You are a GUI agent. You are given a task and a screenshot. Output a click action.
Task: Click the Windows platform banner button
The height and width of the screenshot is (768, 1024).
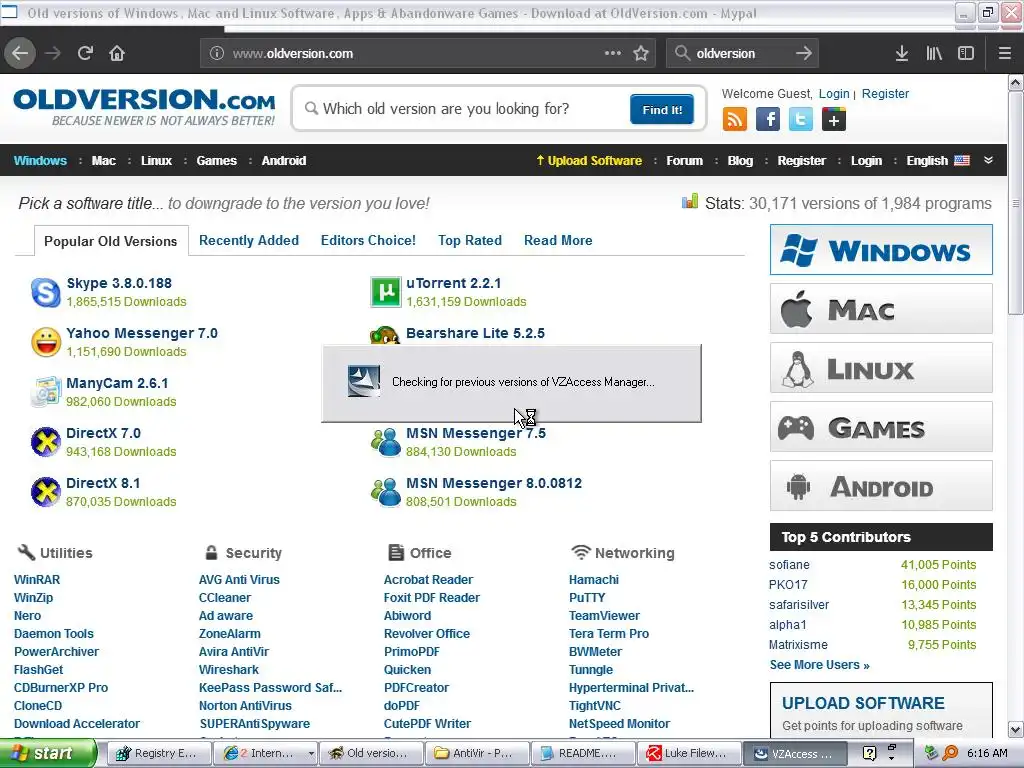click(881, 249)
